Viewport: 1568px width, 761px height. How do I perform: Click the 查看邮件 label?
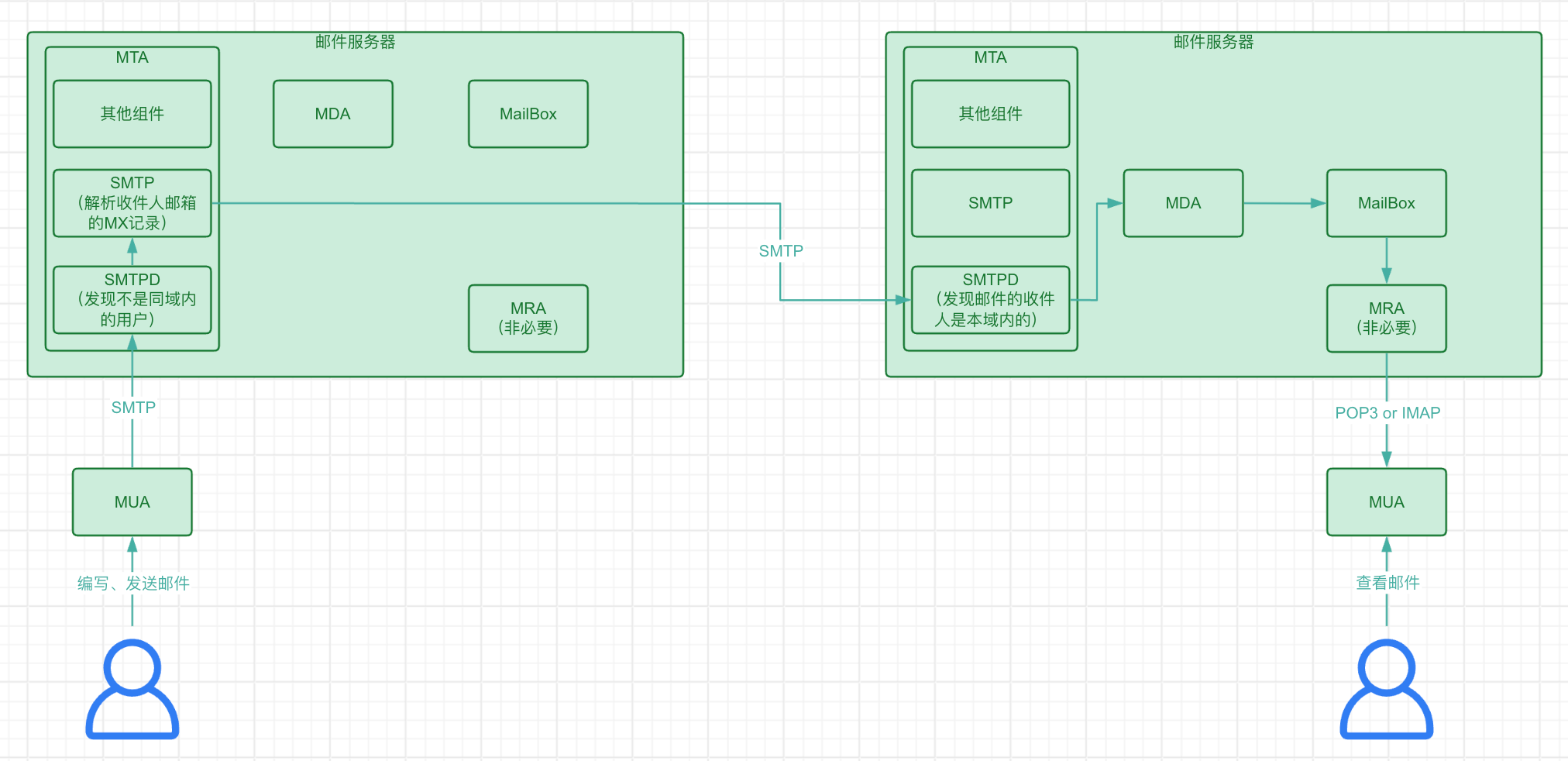1387,583
